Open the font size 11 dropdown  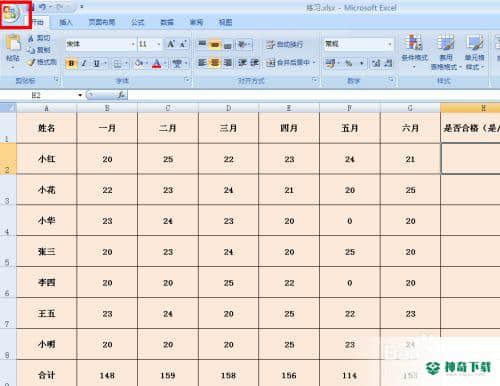159,44
